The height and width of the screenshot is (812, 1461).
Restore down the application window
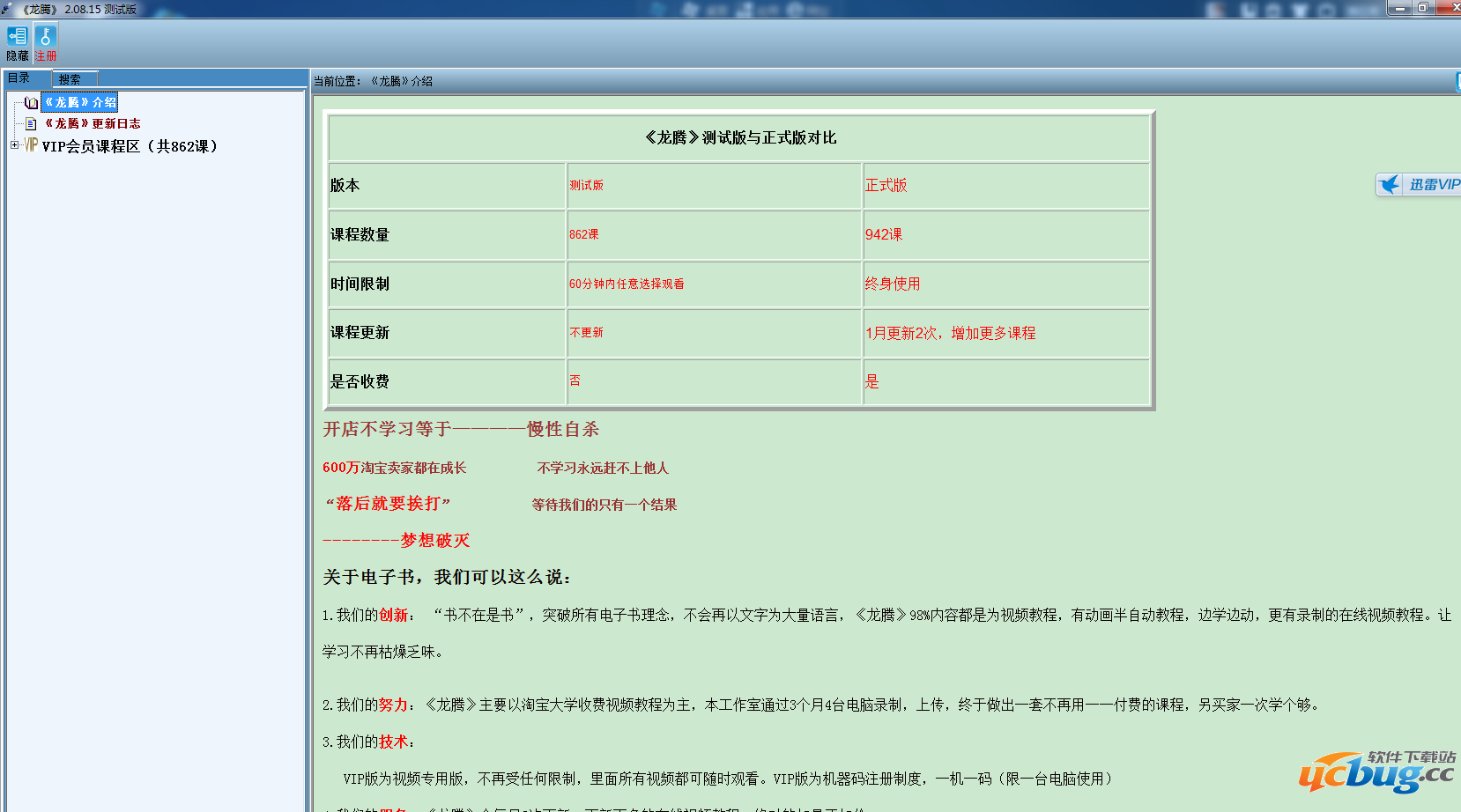click(x=1422, y=8)
